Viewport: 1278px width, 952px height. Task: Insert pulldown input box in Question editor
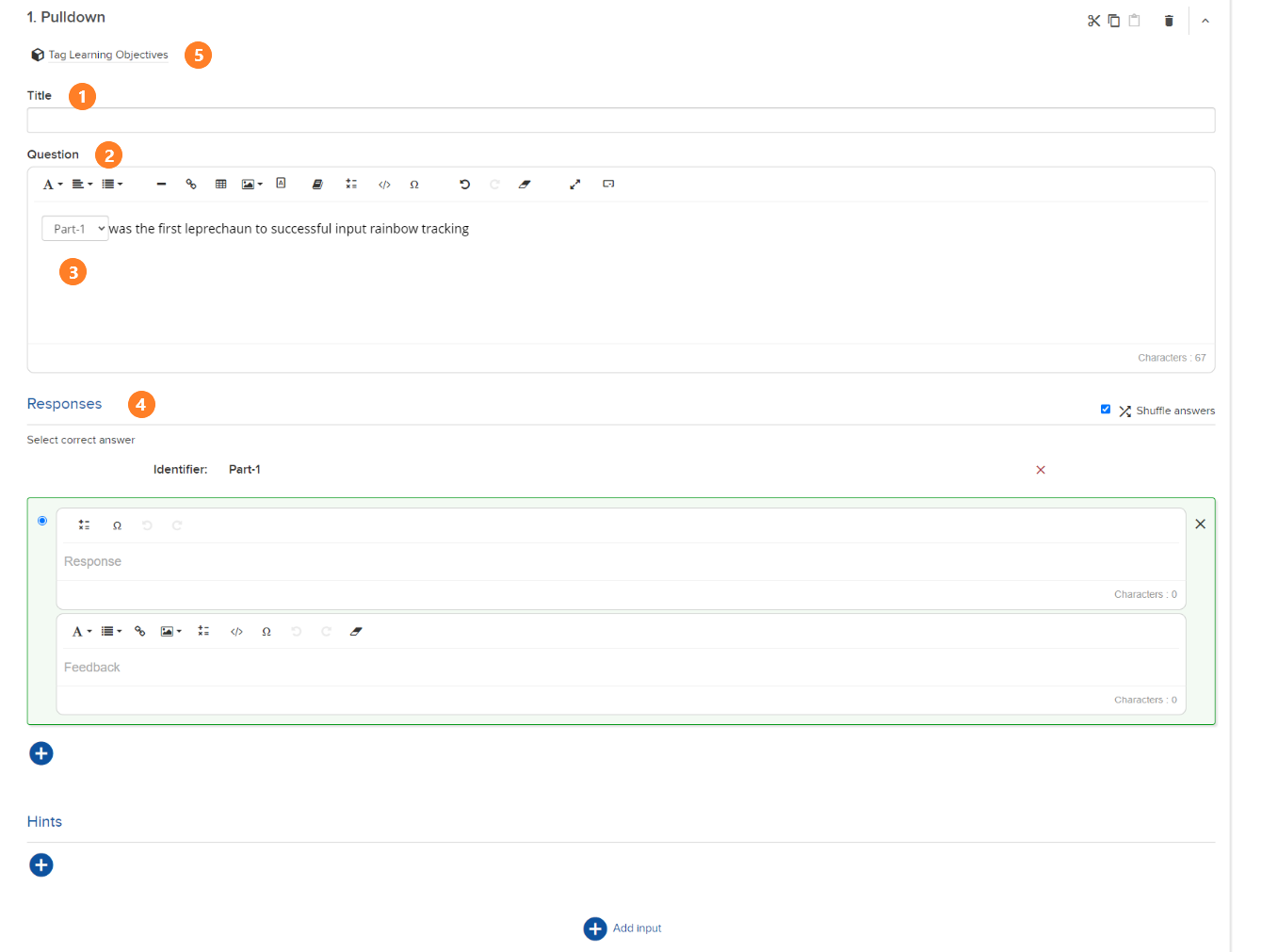coord(608,185)
